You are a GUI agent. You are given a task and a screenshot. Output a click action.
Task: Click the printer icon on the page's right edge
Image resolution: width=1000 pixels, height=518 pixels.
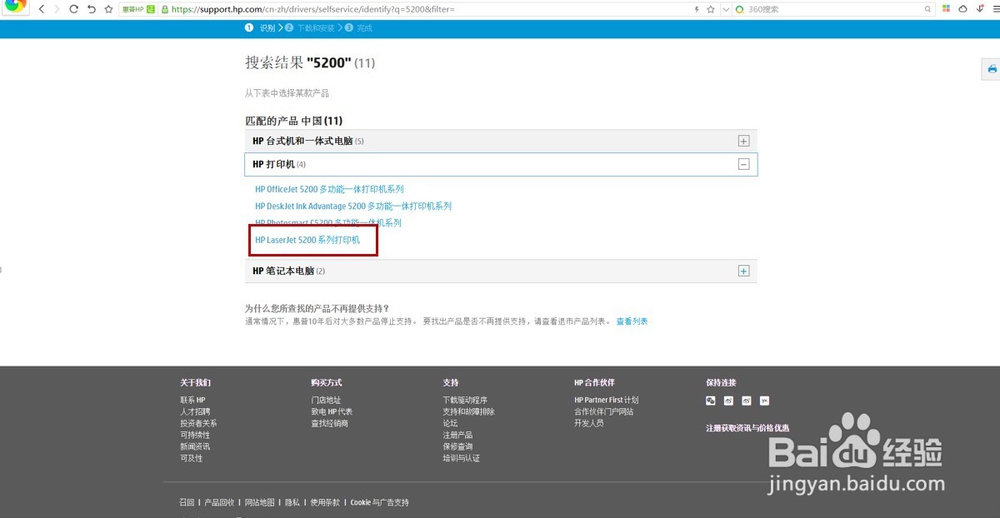point(992,69)
